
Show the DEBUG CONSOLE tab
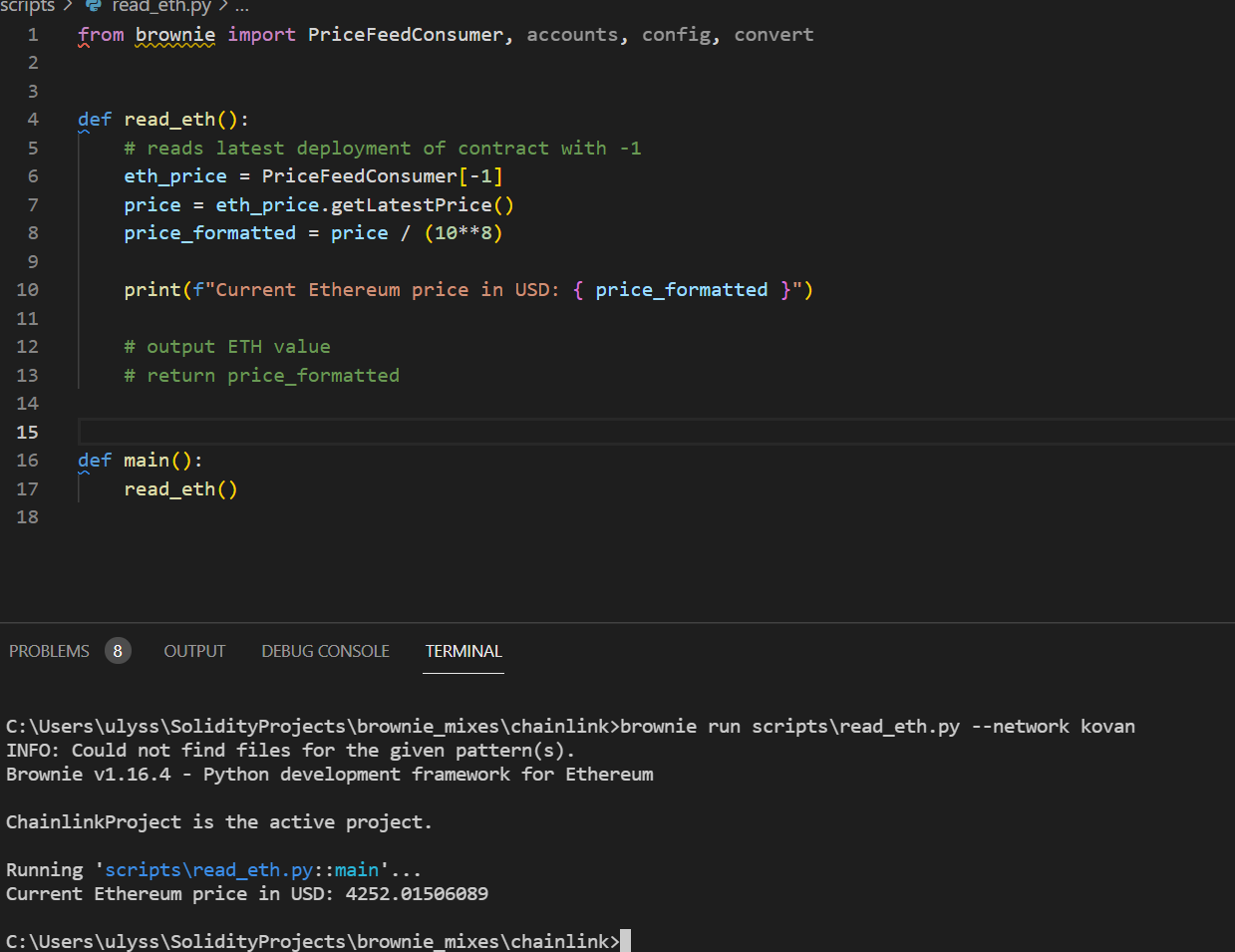(x=325, y=651)
